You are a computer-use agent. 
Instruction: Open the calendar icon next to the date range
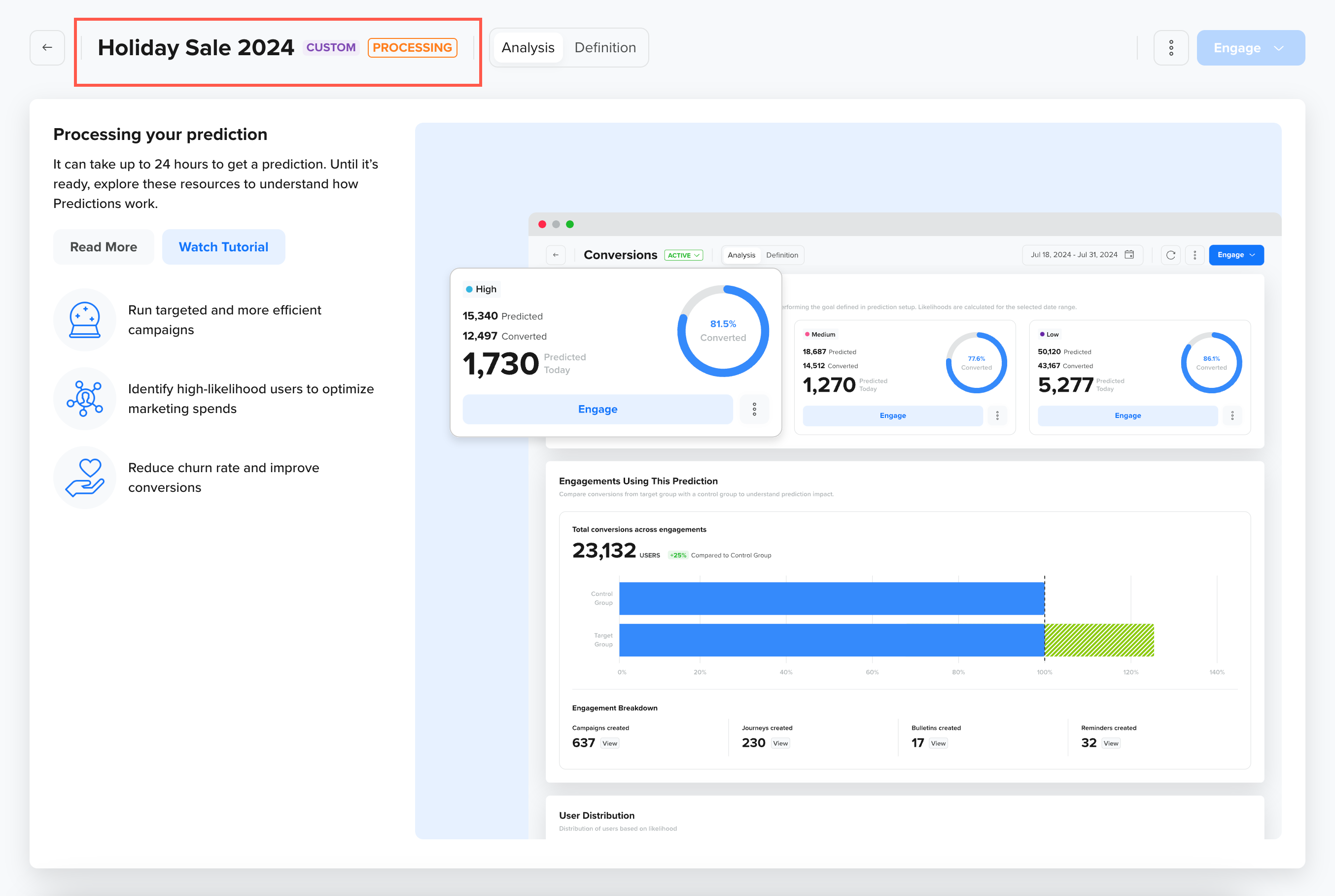1129,255
